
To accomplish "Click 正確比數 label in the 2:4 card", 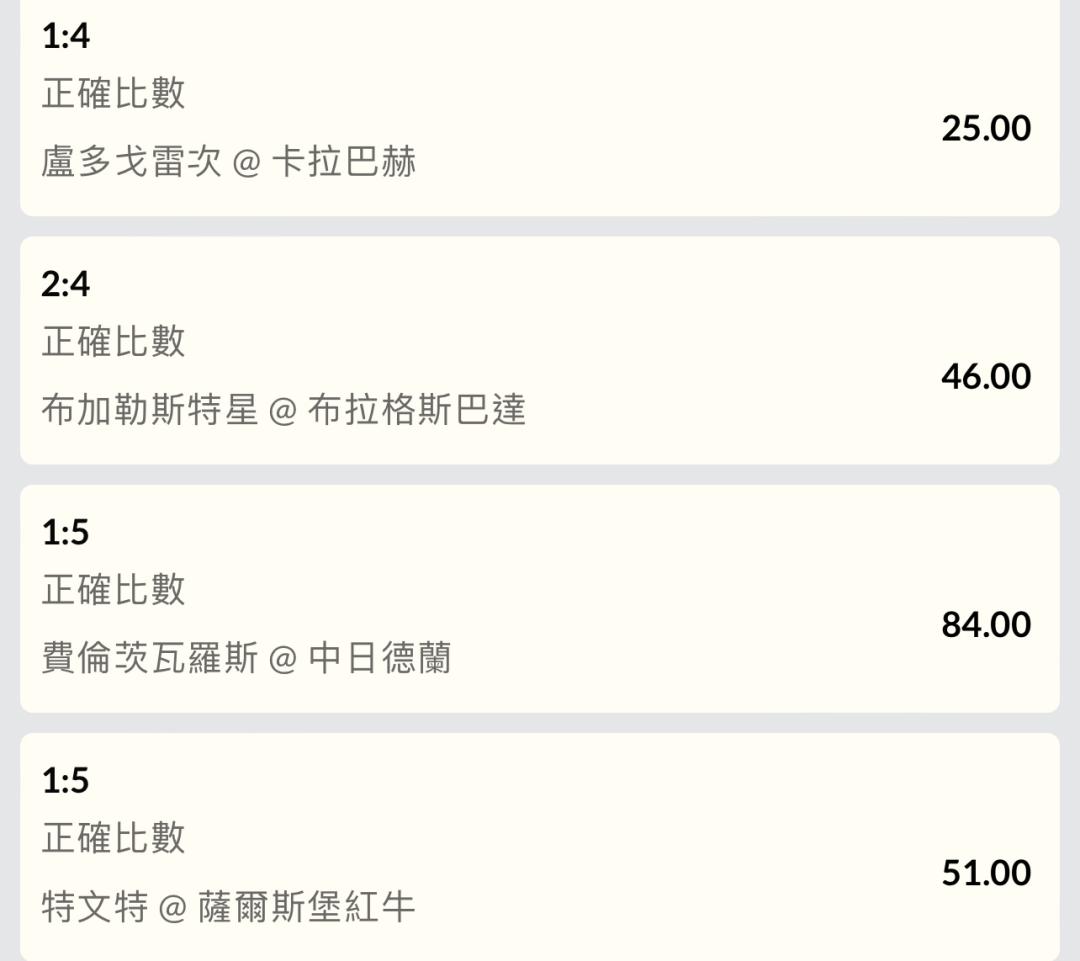I will pyautogui.click(x=113, y=341).
